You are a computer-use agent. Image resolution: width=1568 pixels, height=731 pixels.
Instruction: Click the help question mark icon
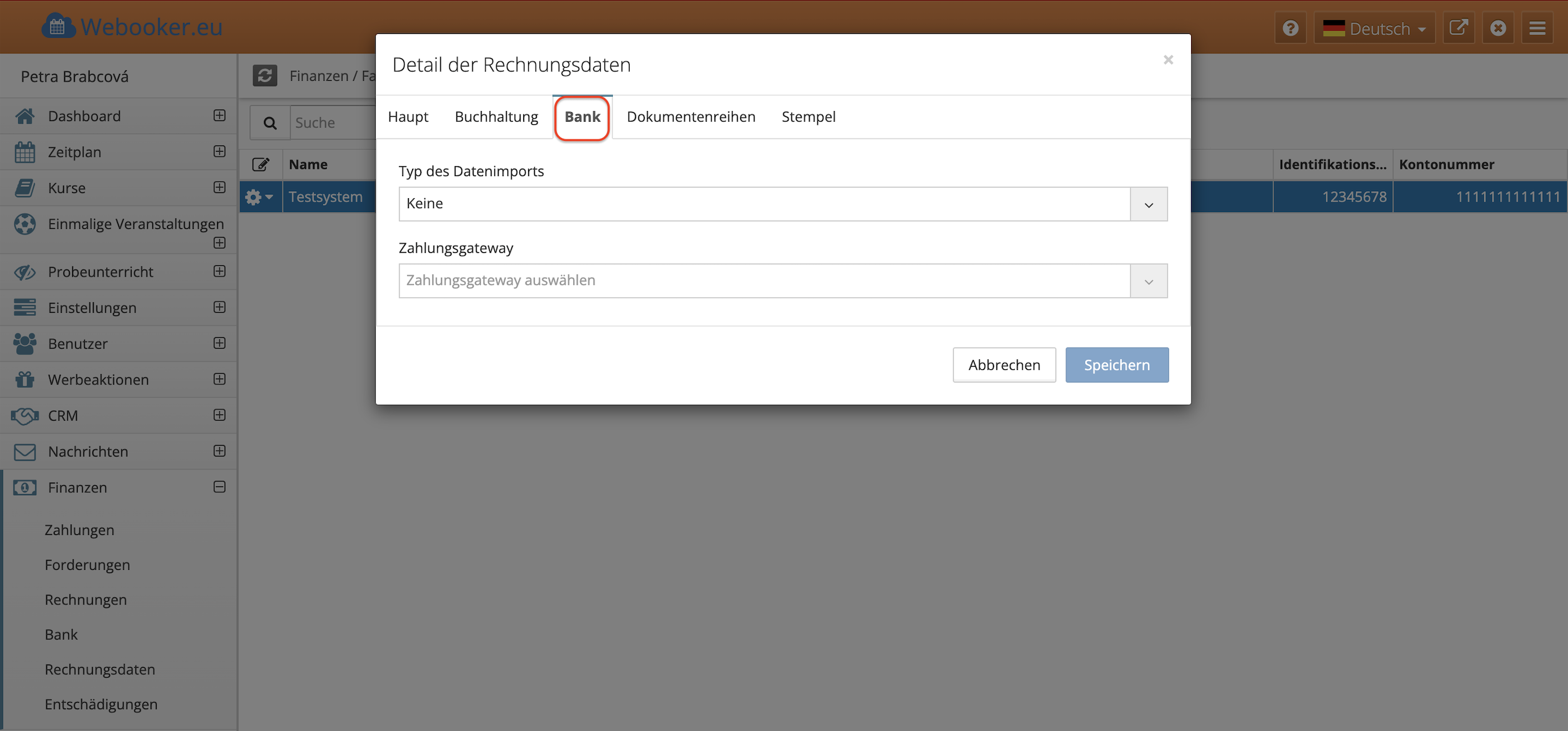coord(1290,28)
